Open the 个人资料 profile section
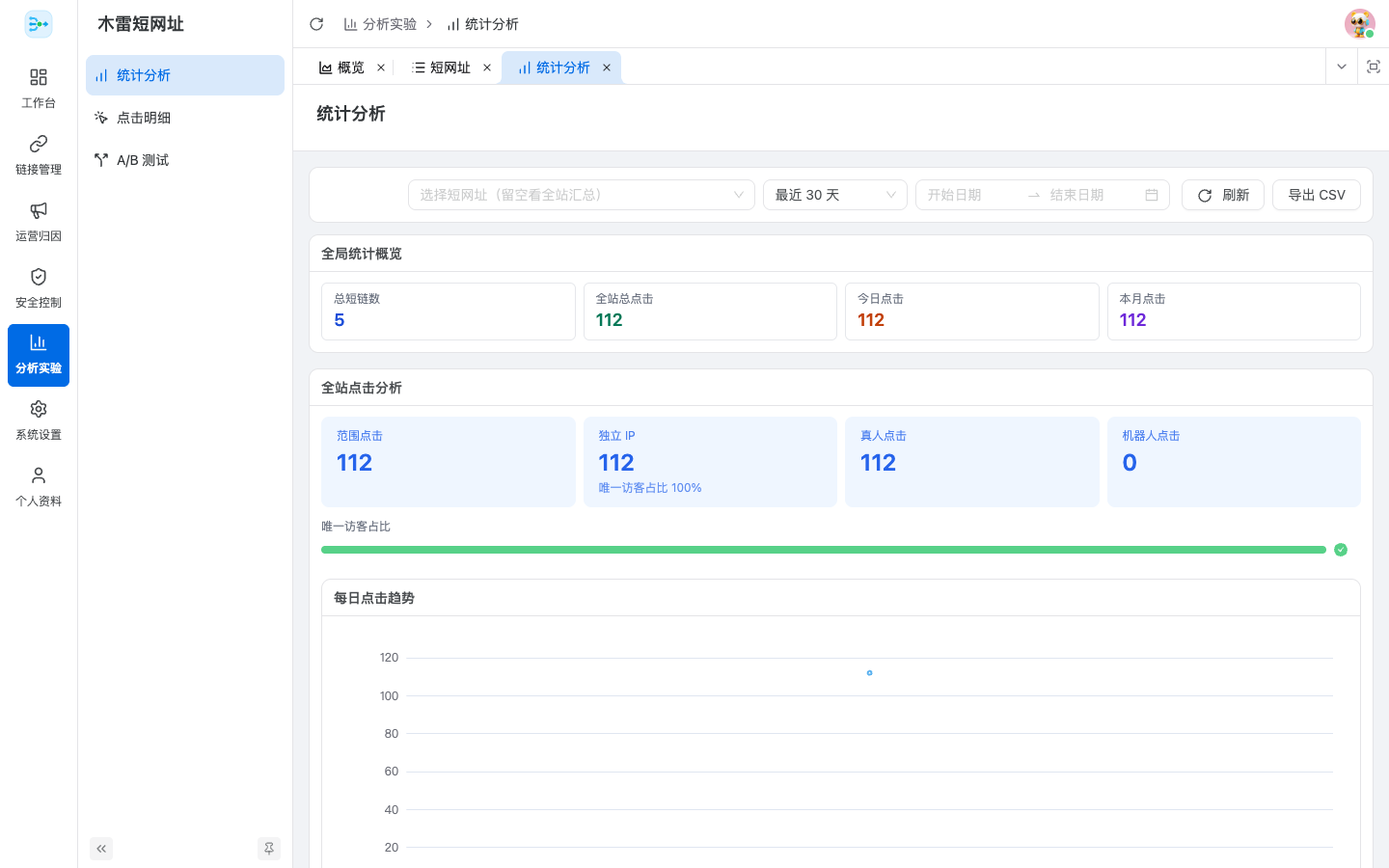Screen dimensions: 1389x868 click(39, 488)
